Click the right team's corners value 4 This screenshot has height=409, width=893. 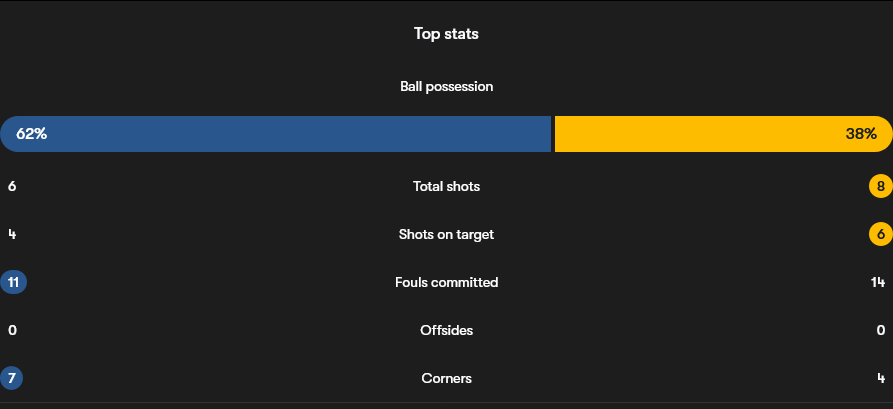881,378
